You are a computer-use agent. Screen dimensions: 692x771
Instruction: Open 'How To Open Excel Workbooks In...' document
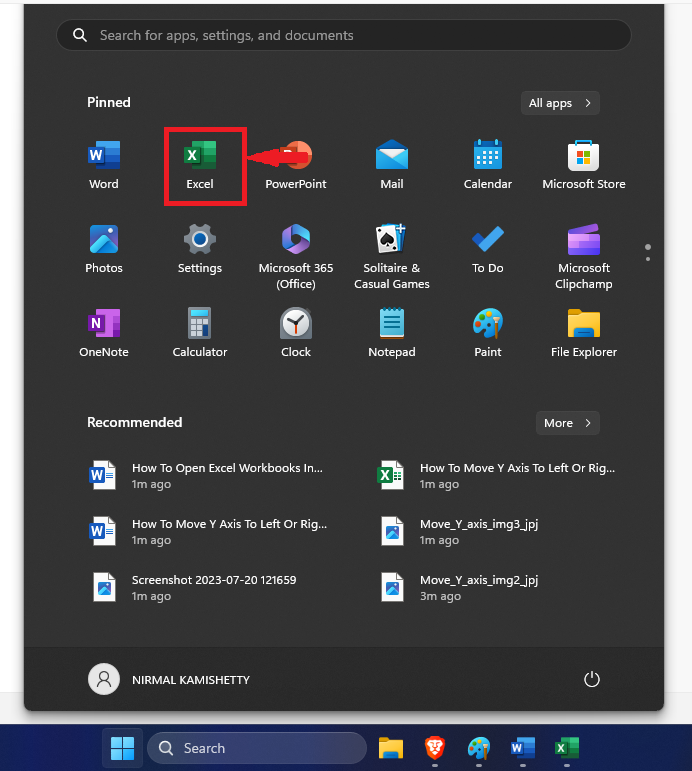click(x=207, y=475)
